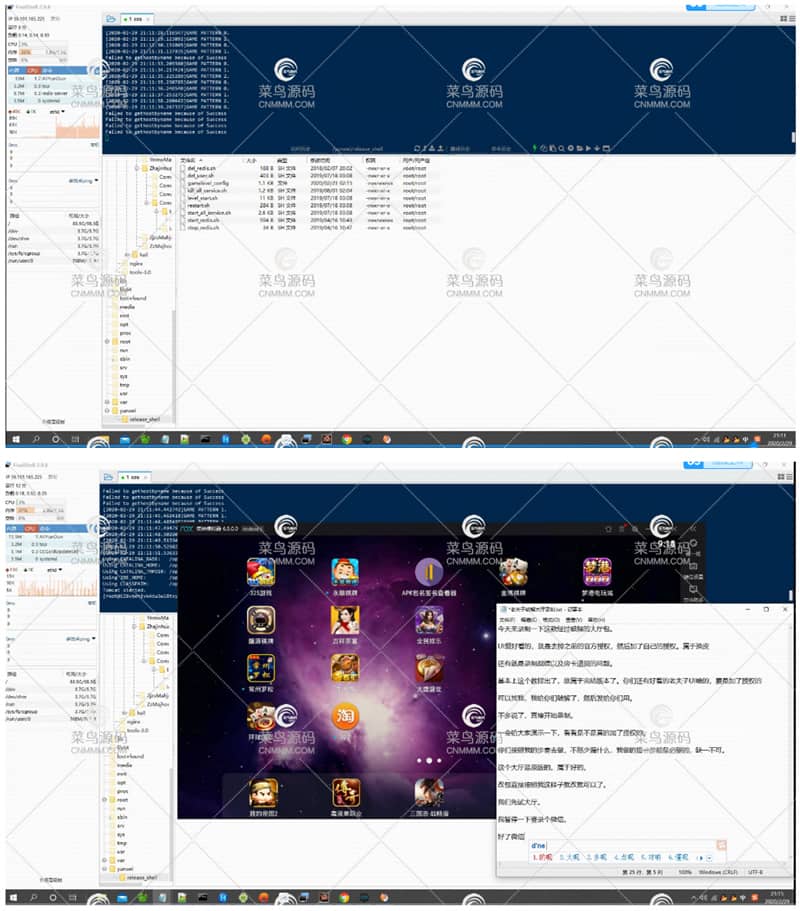Screen dimensions: 800x911
Task: Open the APK package signature viewer app
Action: [x=429, y=572]
